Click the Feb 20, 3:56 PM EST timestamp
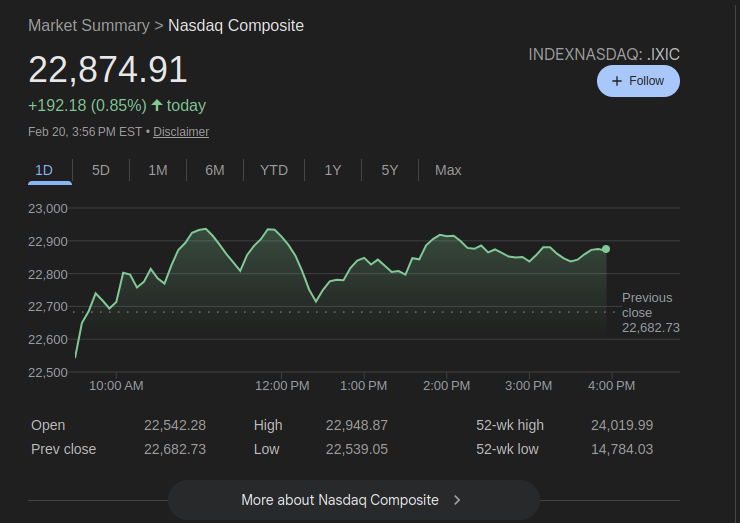Screen dimensions: 740x523 [x=85, y=132]
